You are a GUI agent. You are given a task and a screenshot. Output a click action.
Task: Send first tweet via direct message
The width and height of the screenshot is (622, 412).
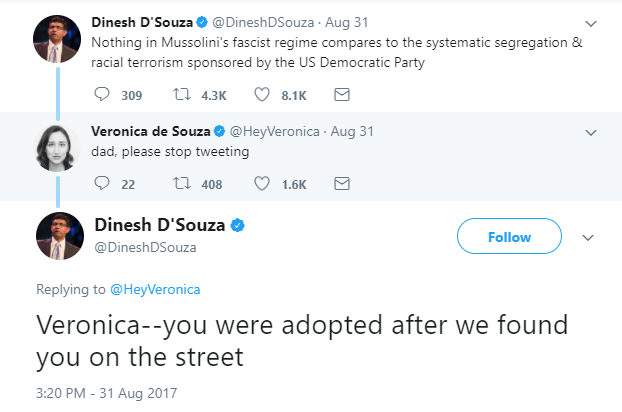(341, 95)
